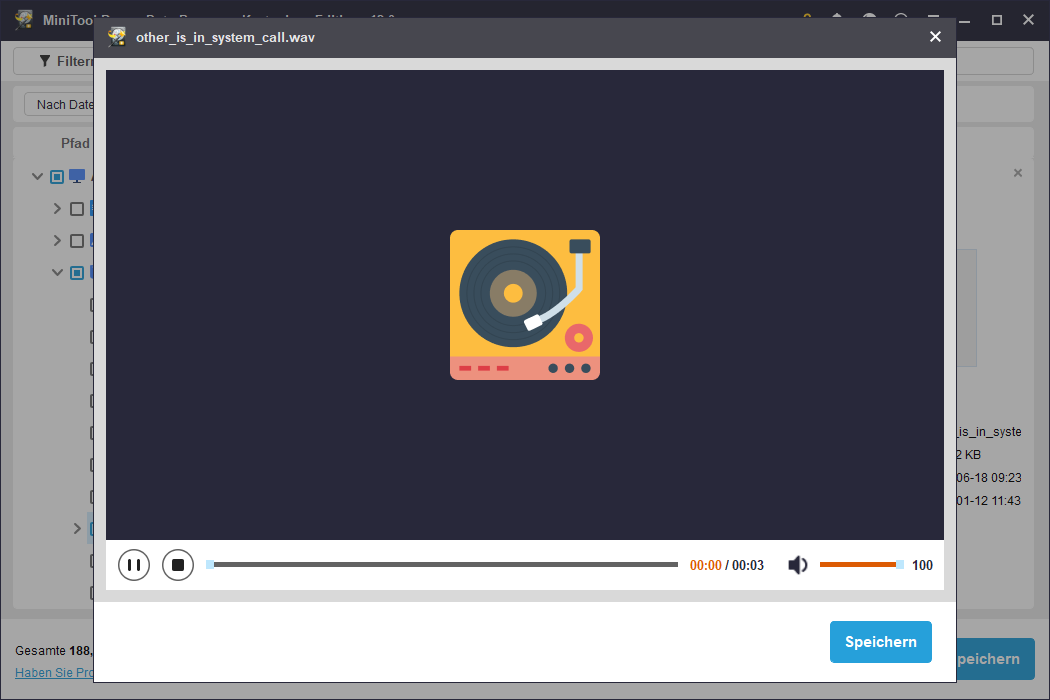
Task: Select the blue computer icon in tree
Action: coord(77,176)
